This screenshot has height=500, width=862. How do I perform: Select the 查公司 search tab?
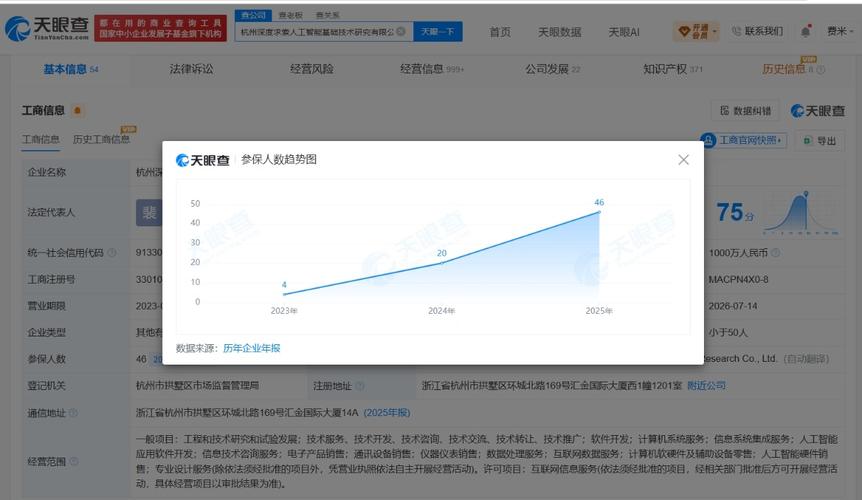pos(253,15)
